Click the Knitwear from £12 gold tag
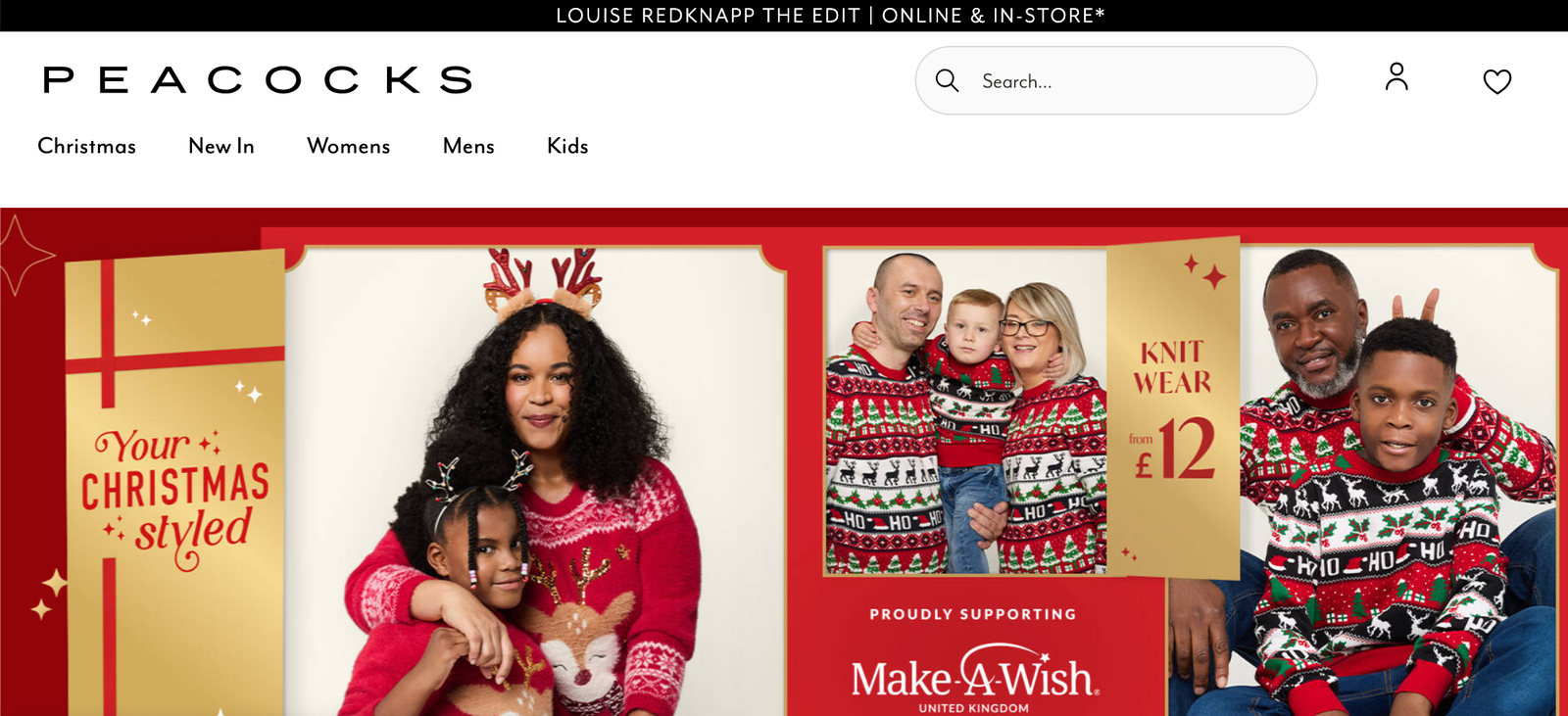Image resolution: width=1568 pixels, height=716 pixels. [x=1173, y=406]
